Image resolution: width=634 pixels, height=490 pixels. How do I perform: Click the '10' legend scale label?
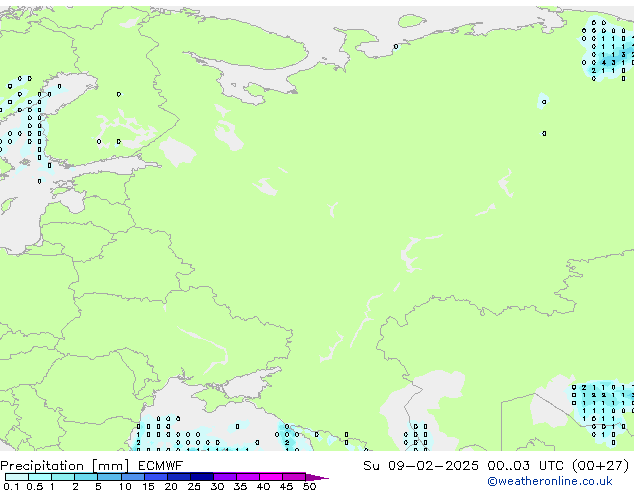[125, 486]
